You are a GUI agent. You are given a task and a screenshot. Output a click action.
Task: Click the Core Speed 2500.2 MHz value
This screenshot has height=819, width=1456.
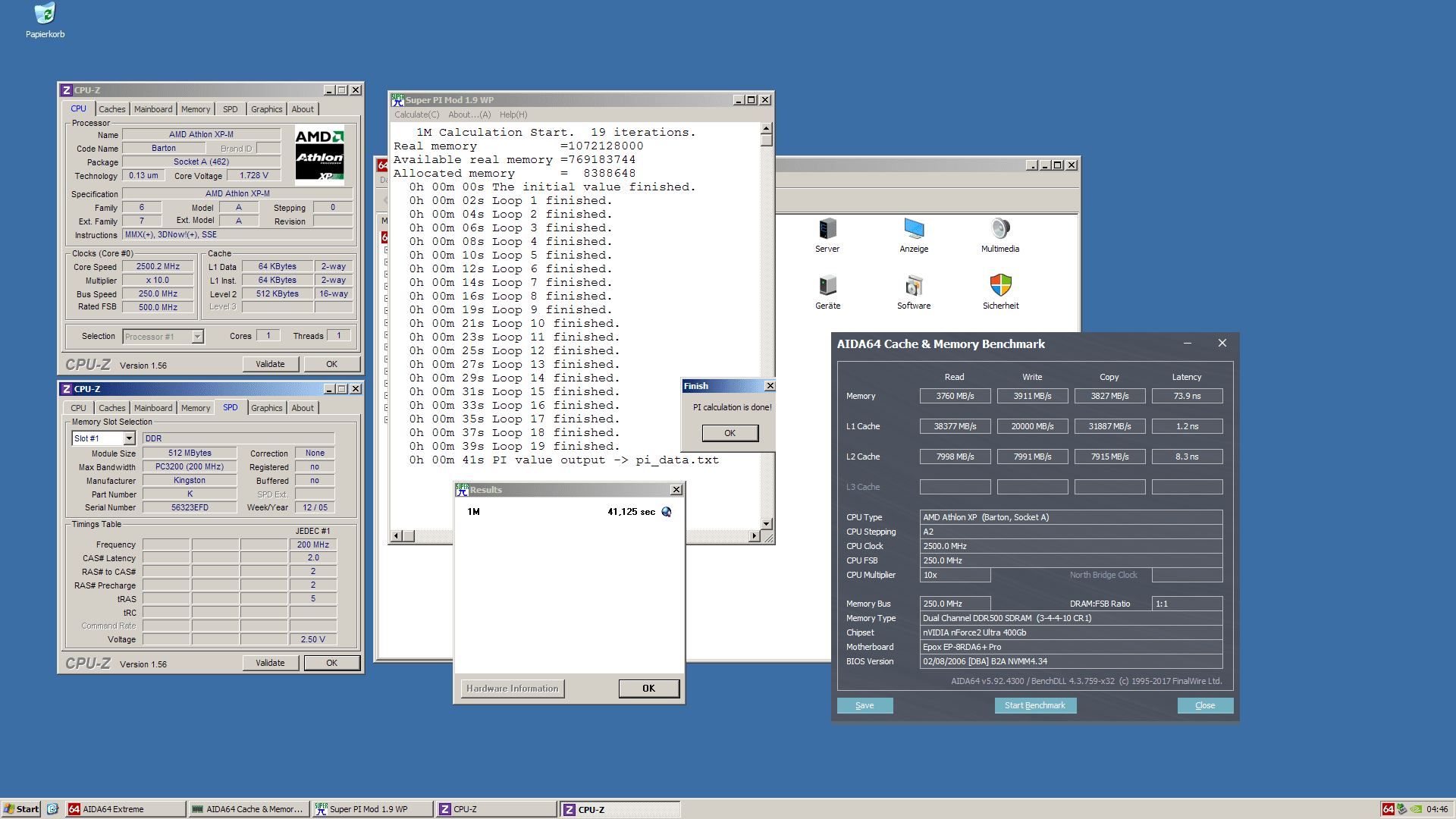point(158,267)
